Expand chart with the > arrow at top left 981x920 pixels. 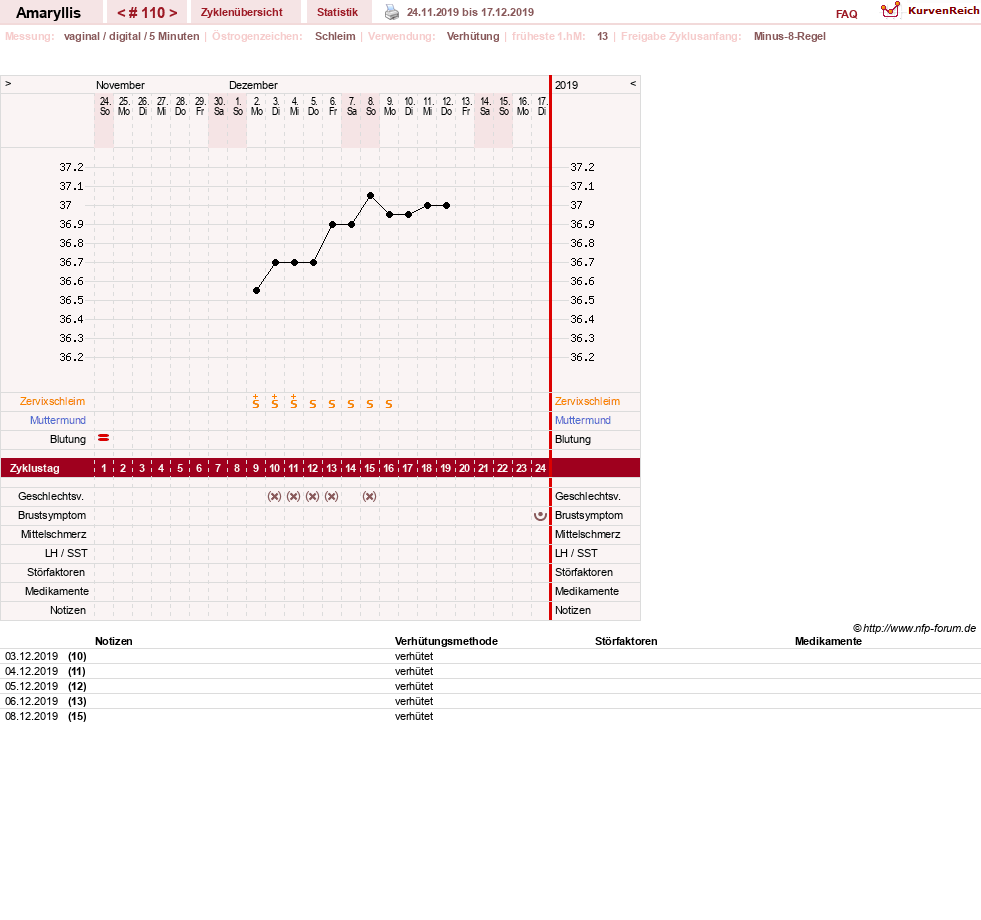(x=8, y=83)
